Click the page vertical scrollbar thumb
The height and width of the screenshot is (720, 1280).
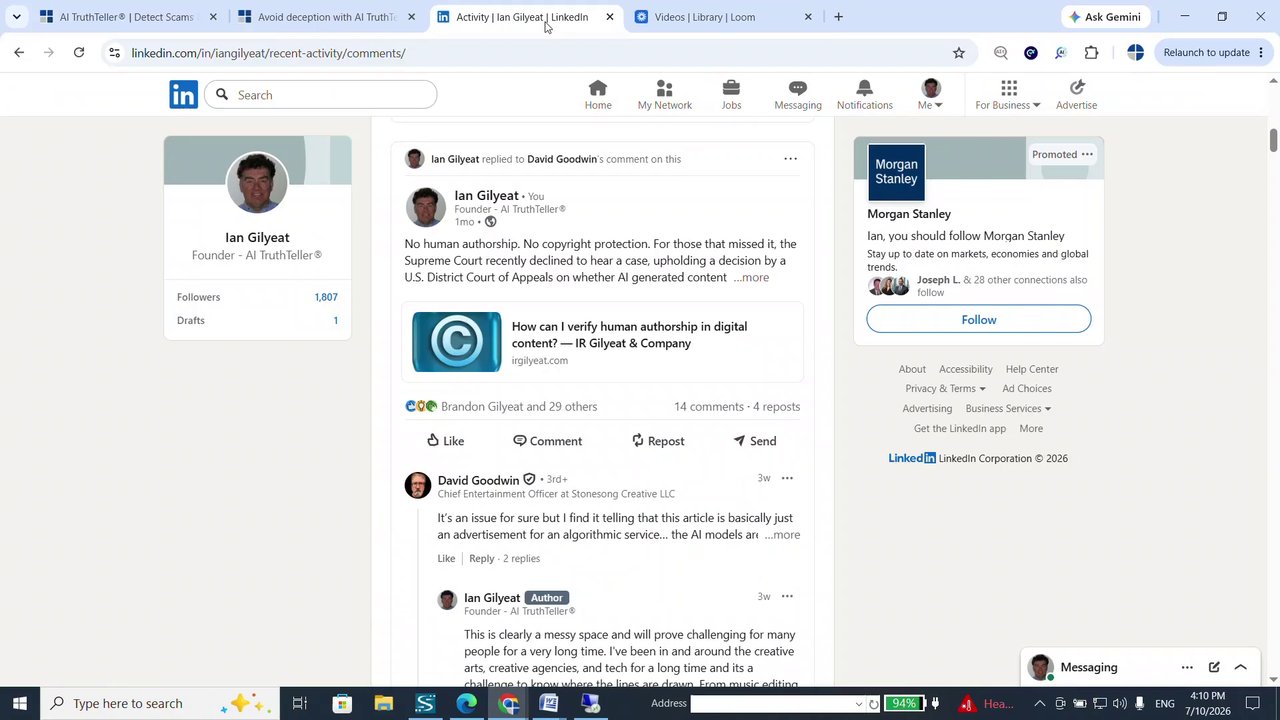click(1273, 140)
